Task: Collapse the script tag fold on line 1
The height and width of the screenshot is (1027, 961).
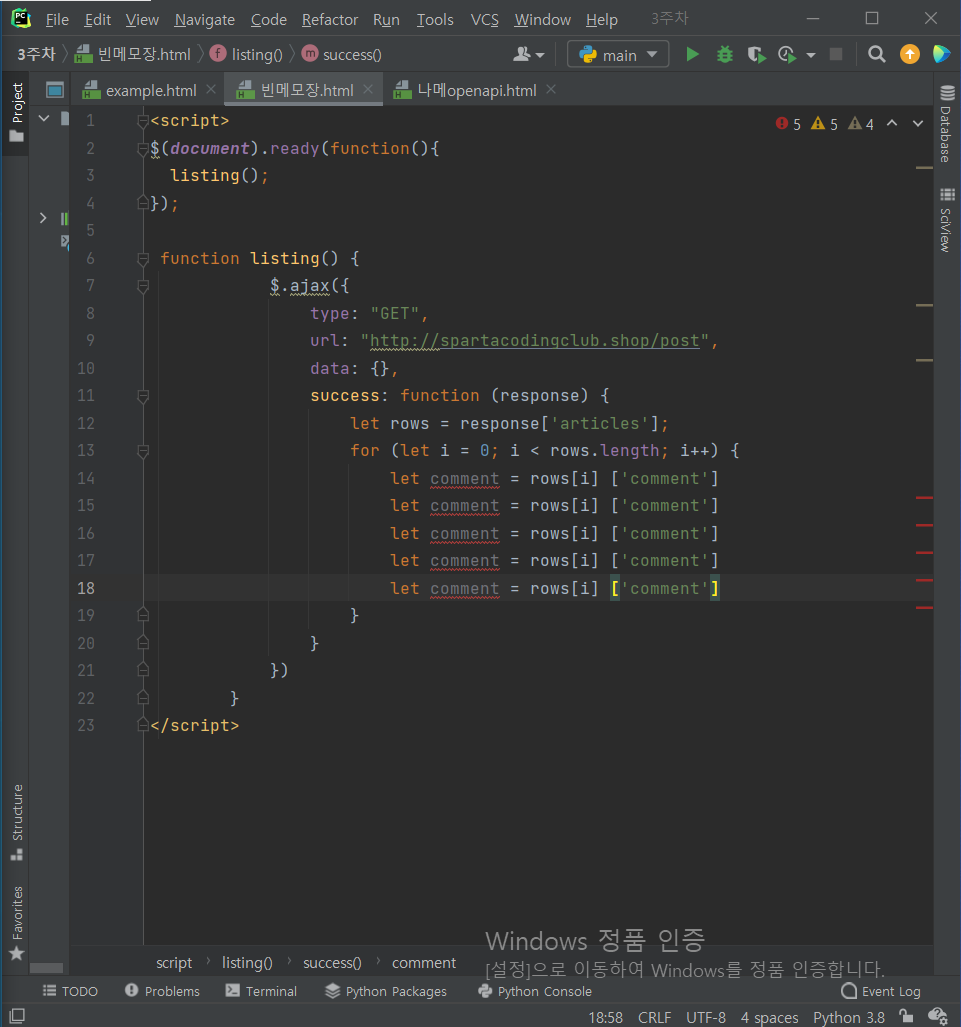Action: [x=143, y=121]
